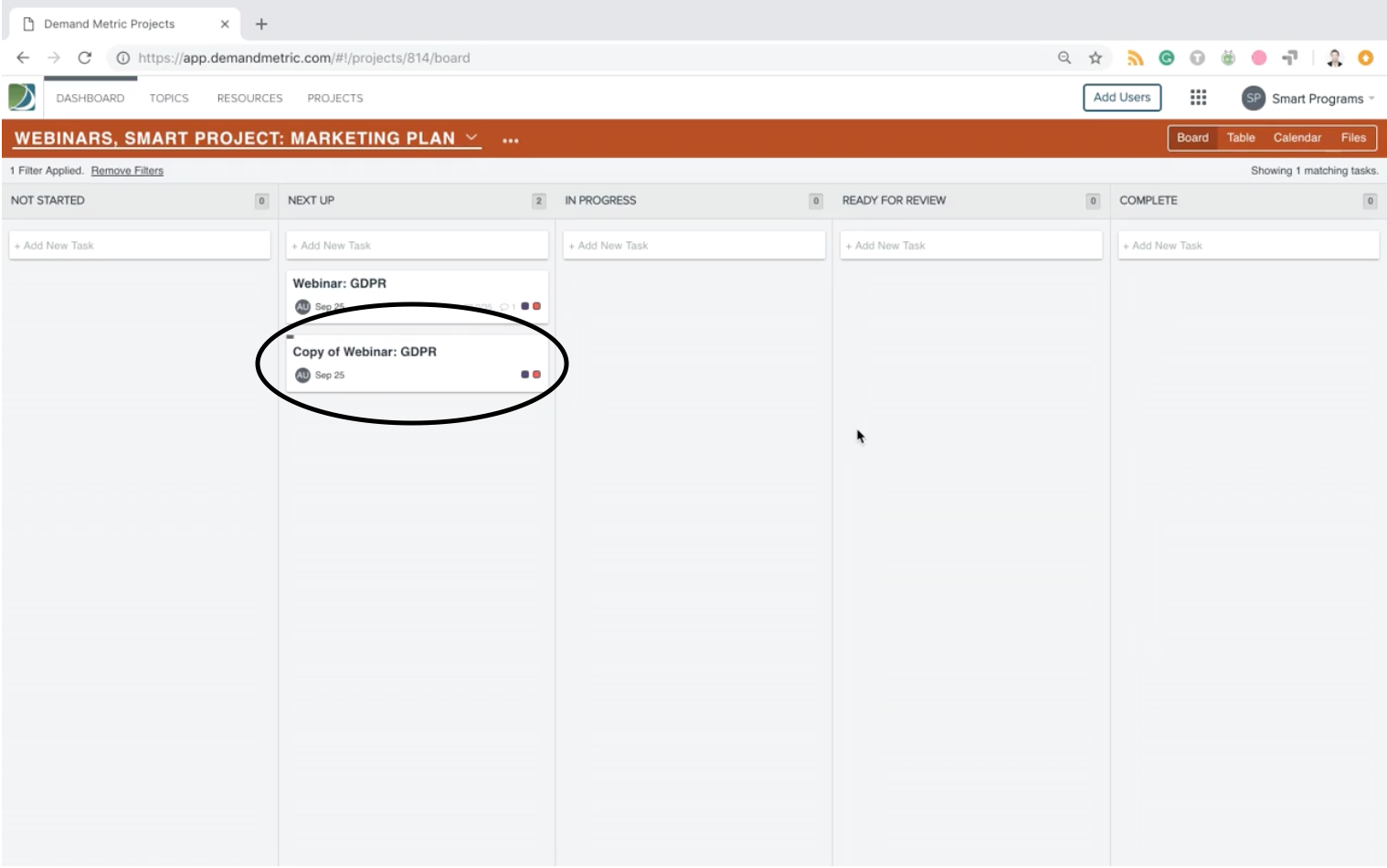Open Copy of Webinar: GDPR task card
The height and width of the screenshot is (868, 1387).
[418, 364]
